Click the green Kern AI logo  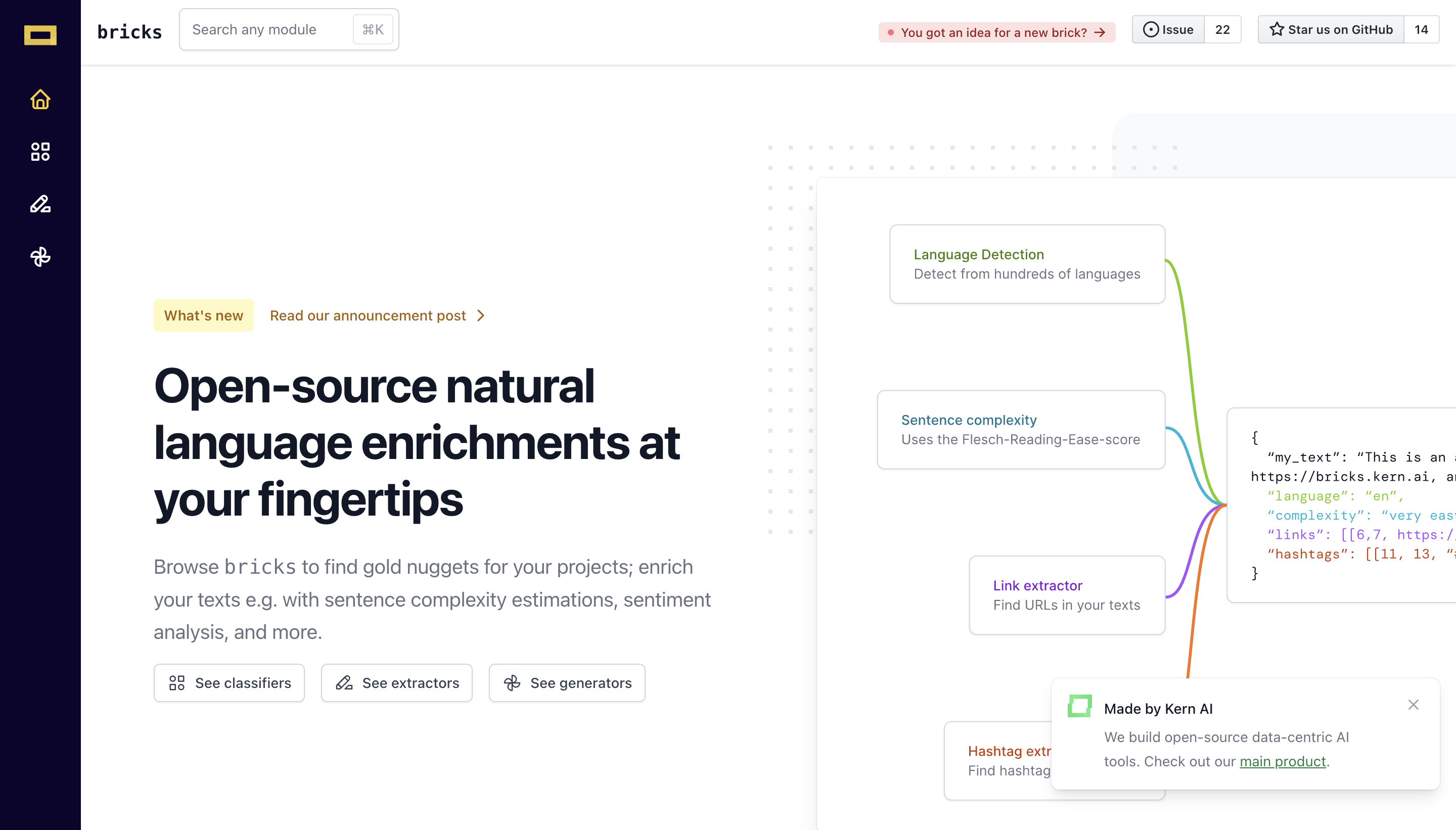[x=1079, y=706]
